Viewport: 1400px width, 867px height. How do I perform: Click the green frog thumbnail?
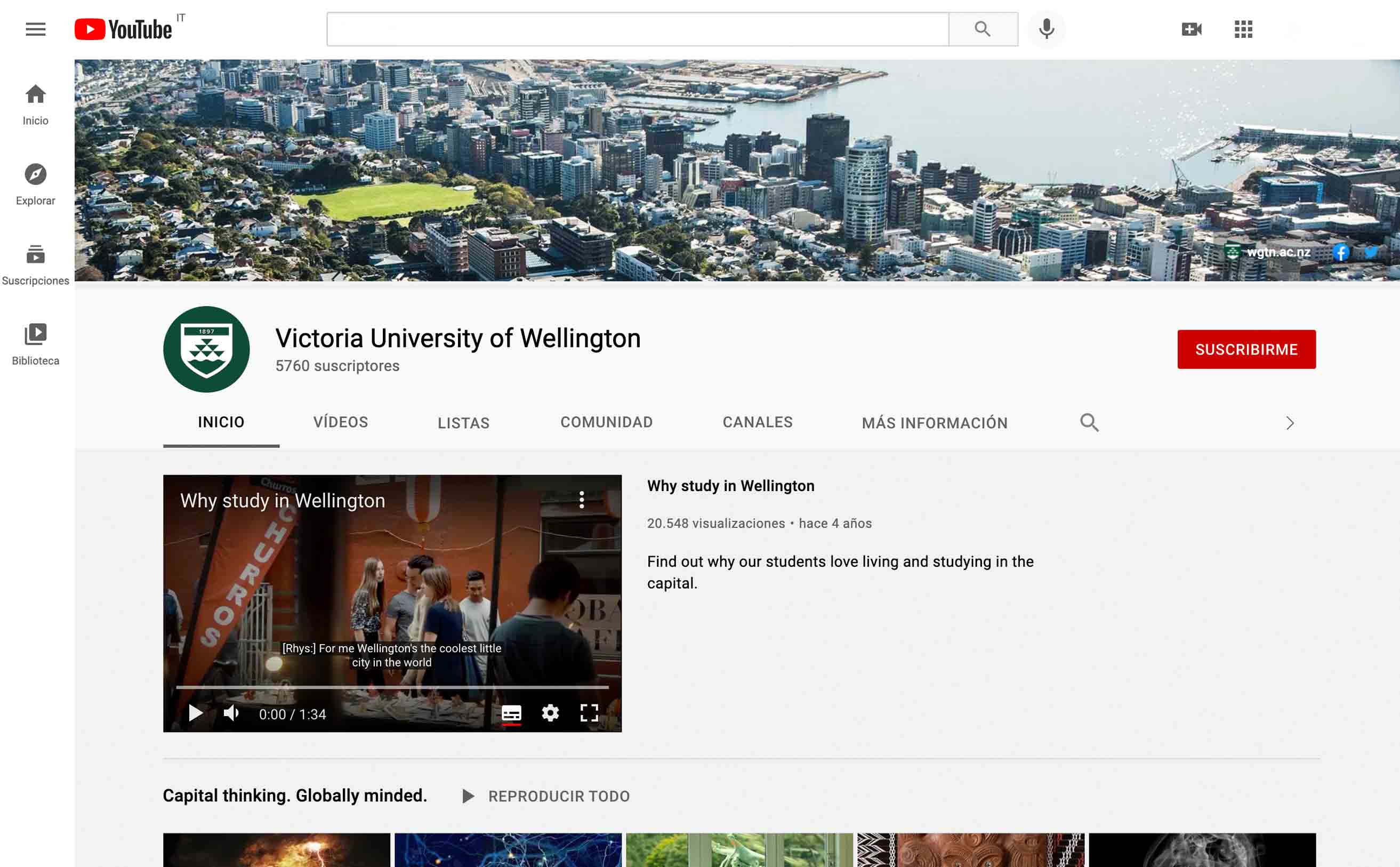[739, 850]
